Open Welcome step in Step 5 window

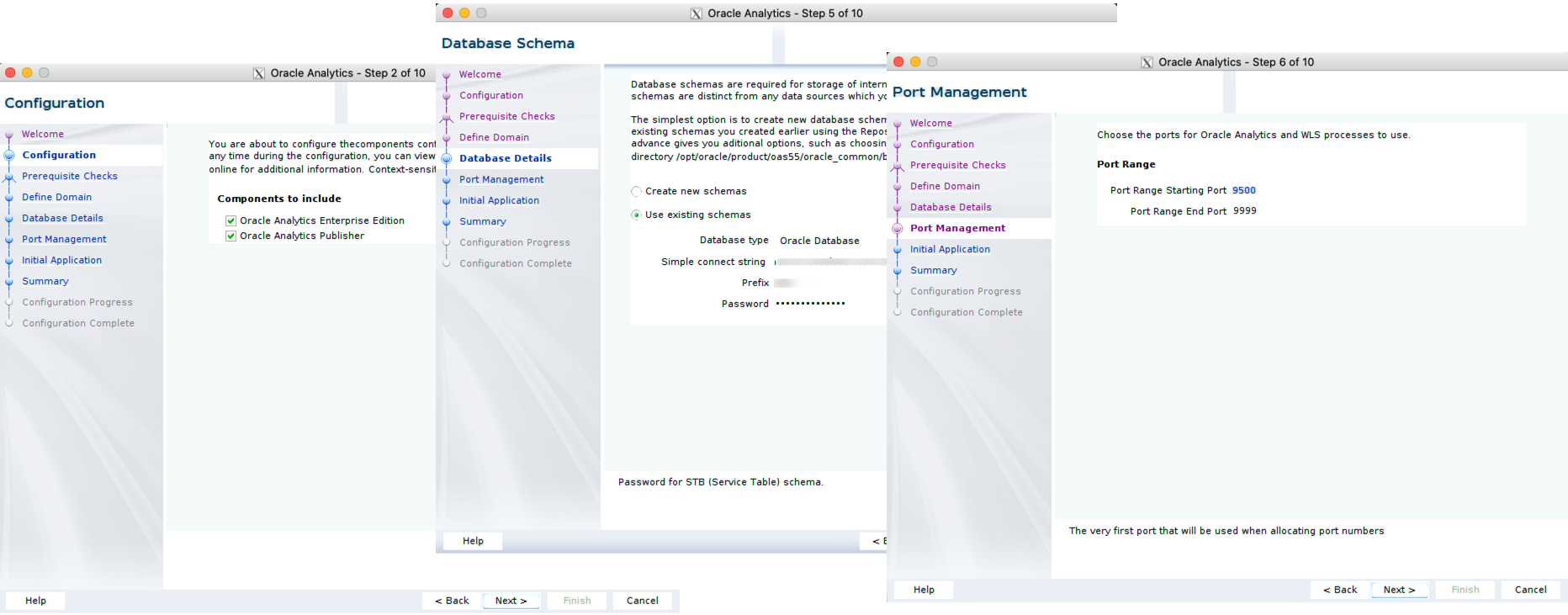click(480, 74)
